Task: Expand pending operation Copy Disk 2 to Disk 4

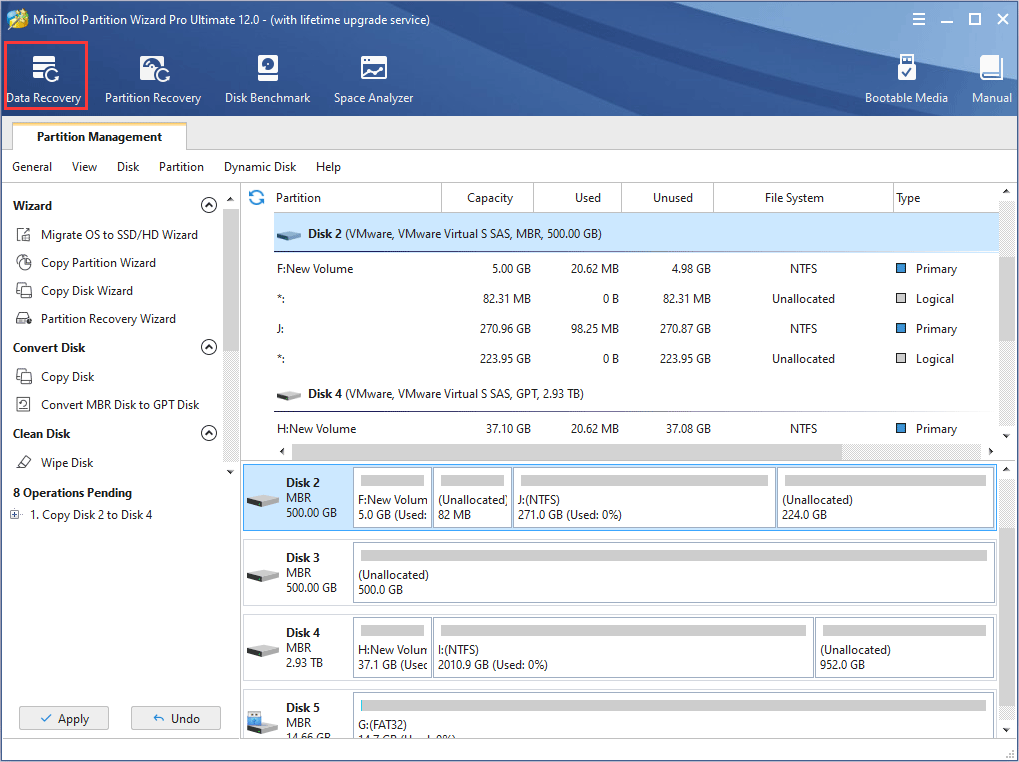Action: click(15, 515)
